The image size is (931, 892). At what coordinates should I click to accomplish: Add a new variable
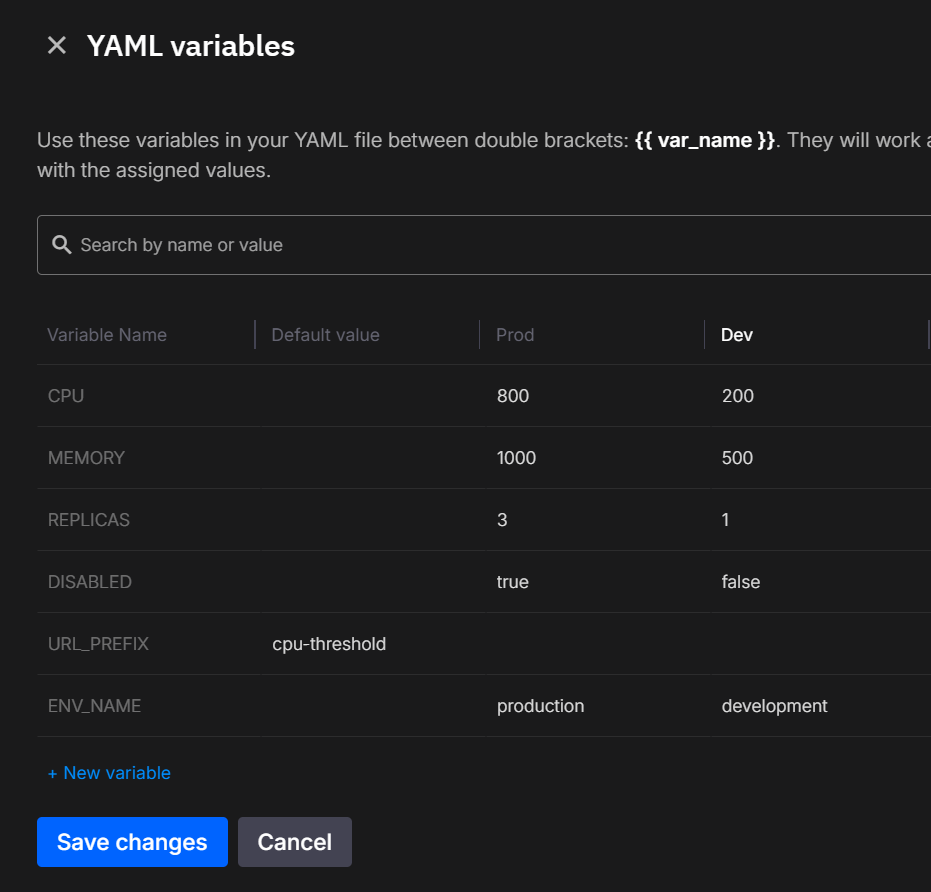(x=109, y=773)
